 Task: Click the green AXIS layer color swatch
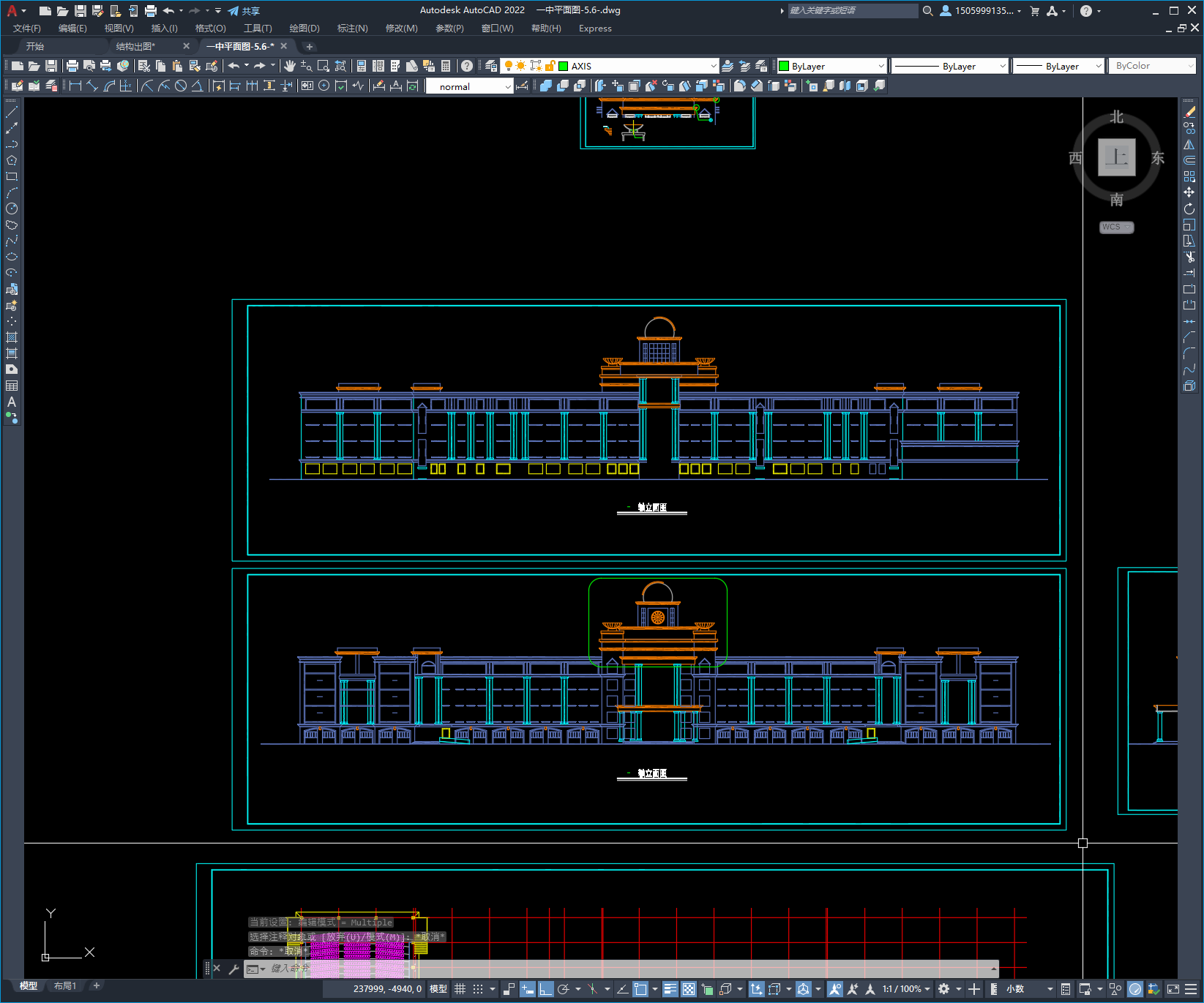pos(564,66)
